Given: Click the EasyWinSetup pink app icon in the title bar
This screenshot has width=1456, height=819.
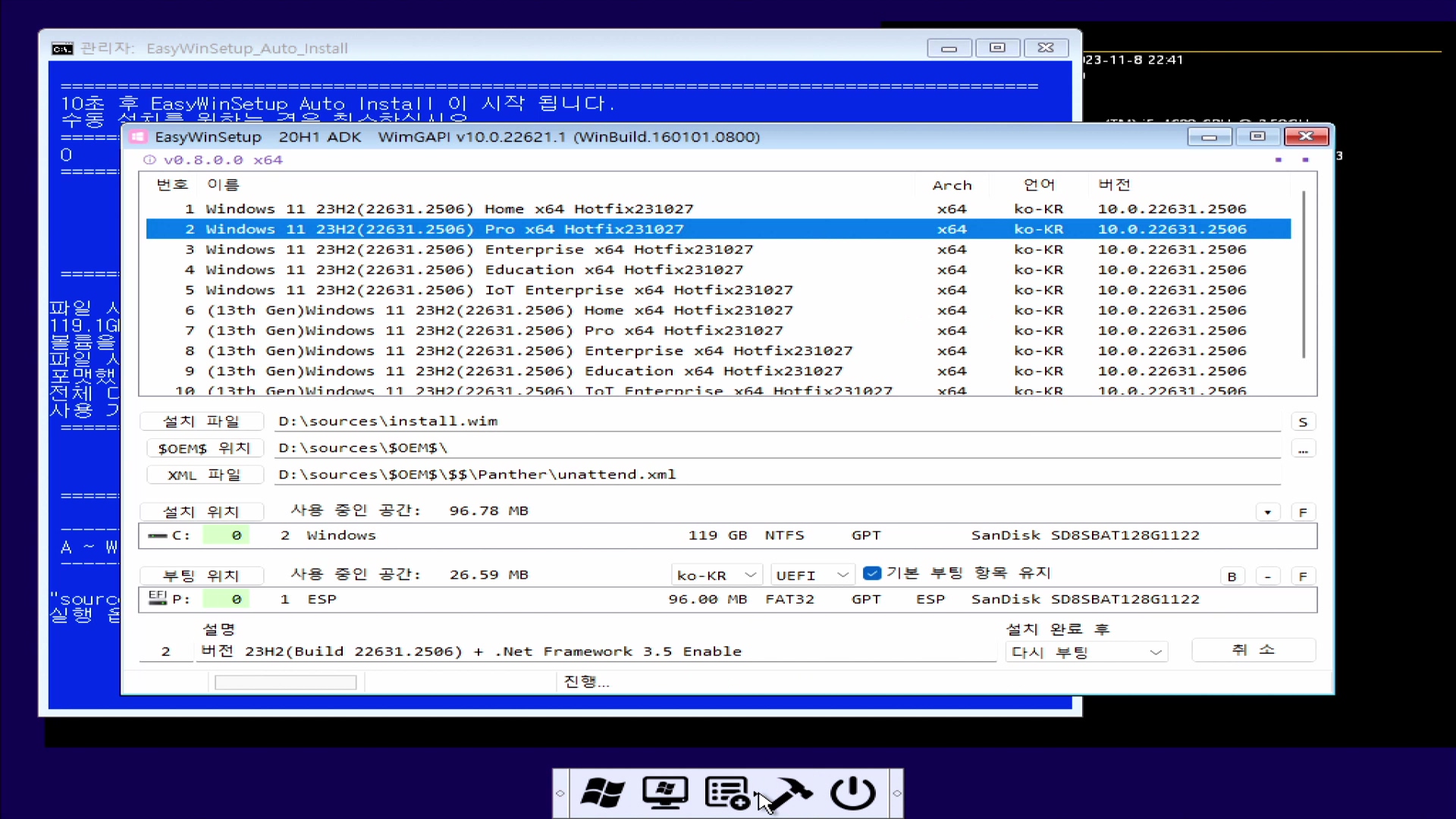Looking at the screenshot, I should (x=138, y=137).
